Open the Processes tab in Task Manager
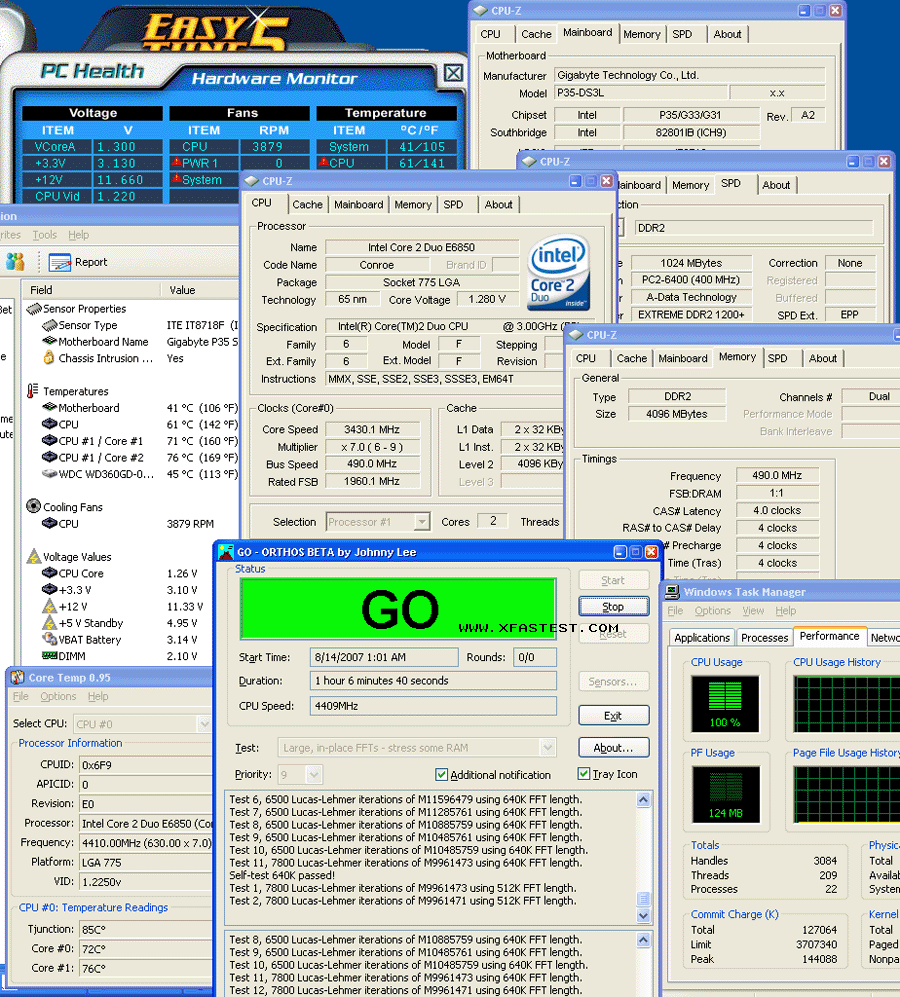This screenshot has width=900, height=997. 765,638
